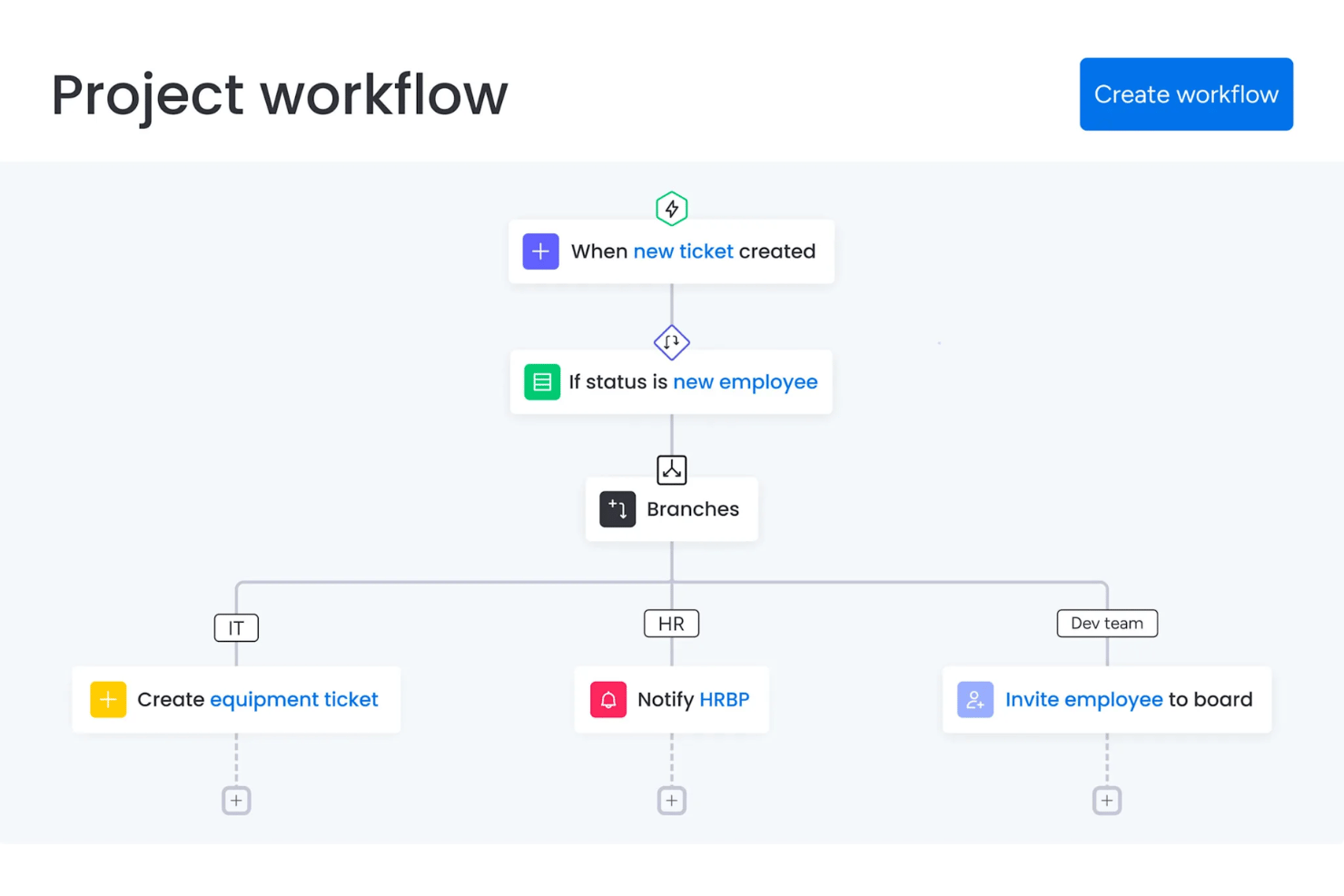Viewport: 1344px width, 896px height.
Task: Select the 'Notify' word on the HR card
Action: coord(666,700)
